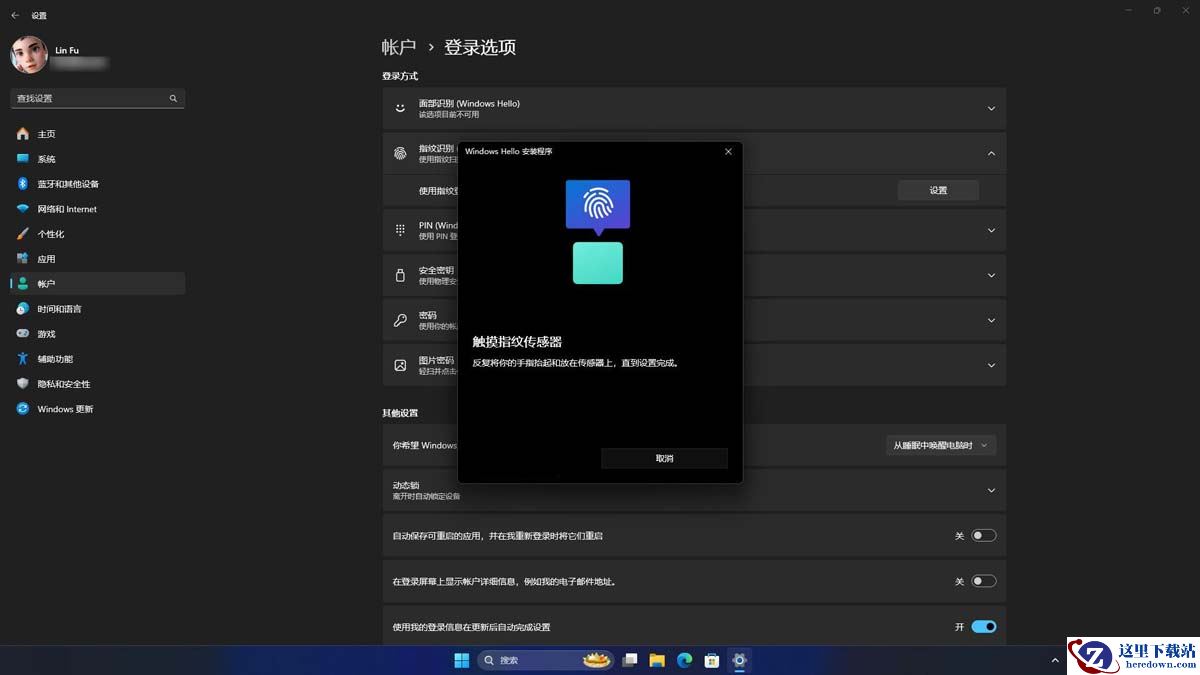
Task: Click the Settings gear on the taskbar
Action: tap(739, 660)
